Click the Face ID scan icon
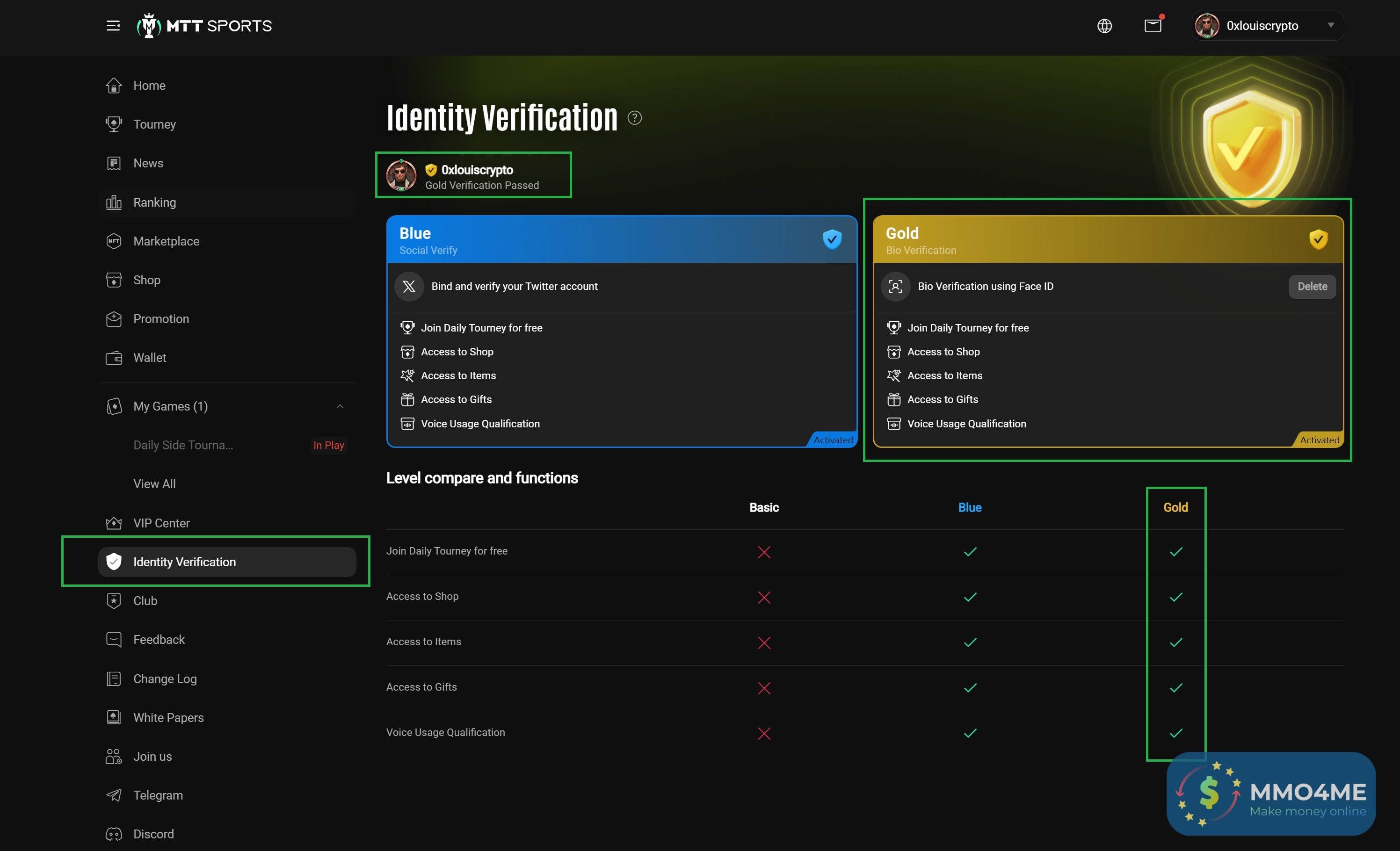The height and width of the screenshot is (851, 1400). (x=895, y=286)
